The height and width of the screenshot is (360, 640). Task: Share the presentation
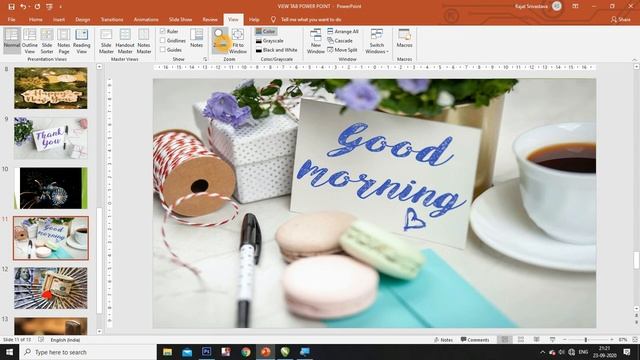(620, 19)
